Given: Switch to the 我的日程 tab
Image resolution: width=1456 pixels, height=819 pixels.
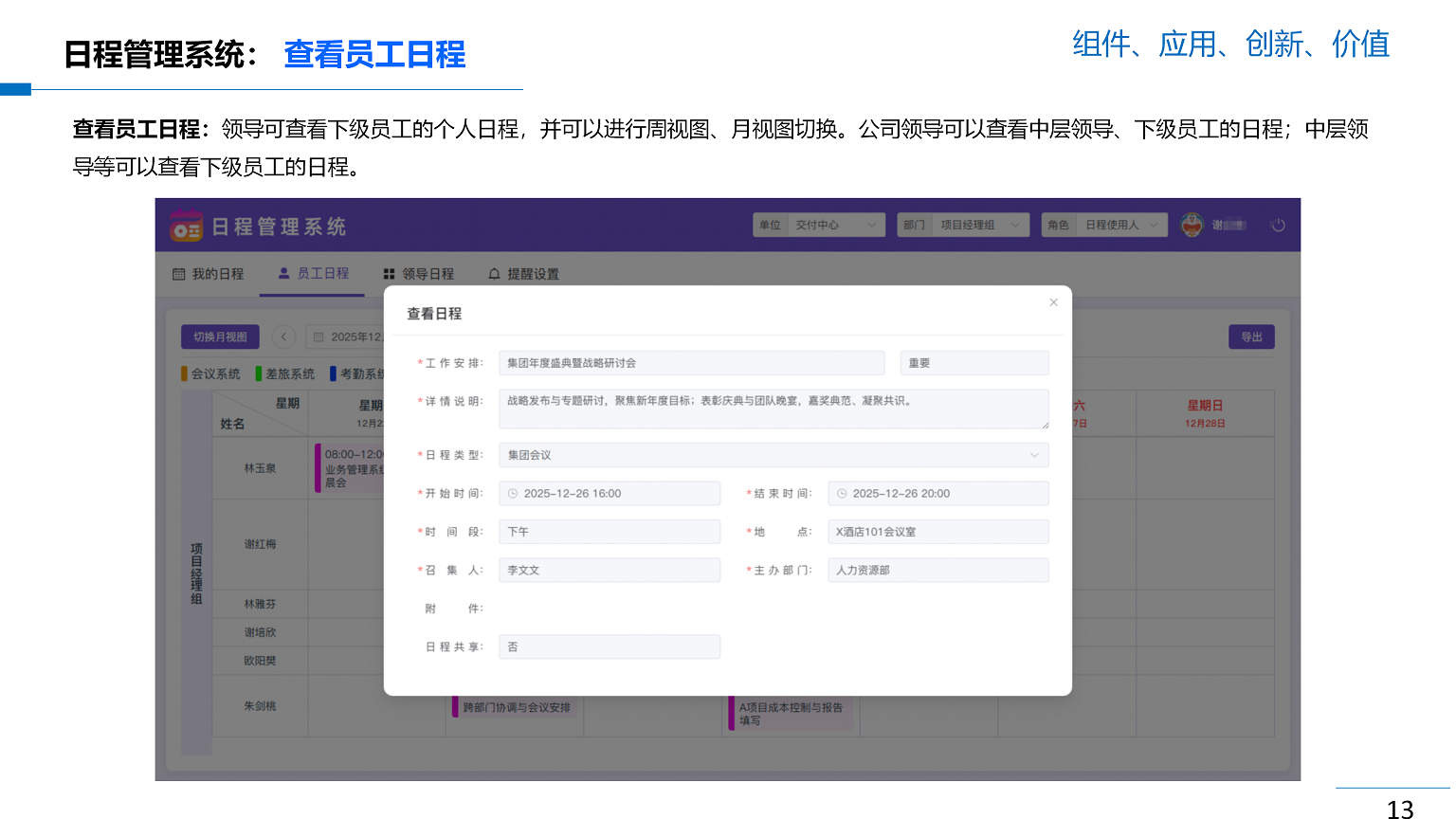Looking at the screenshot, I should pyautogui.click(x=209, y=274).
